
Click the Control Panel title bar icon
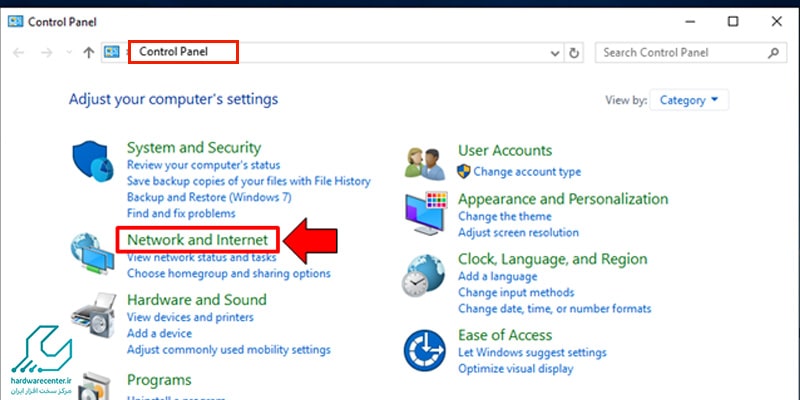click(x=15, y=22)
